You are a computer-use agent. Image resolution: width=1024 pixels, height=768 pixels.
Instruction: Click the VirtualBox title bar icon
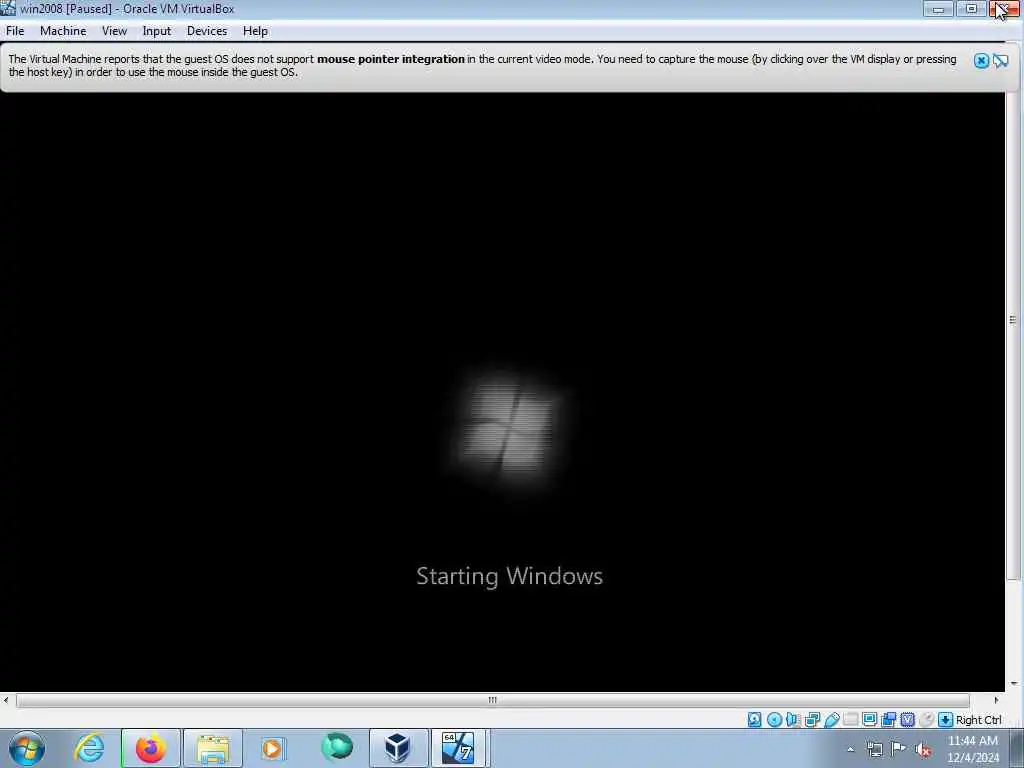[x=8, y=8]
